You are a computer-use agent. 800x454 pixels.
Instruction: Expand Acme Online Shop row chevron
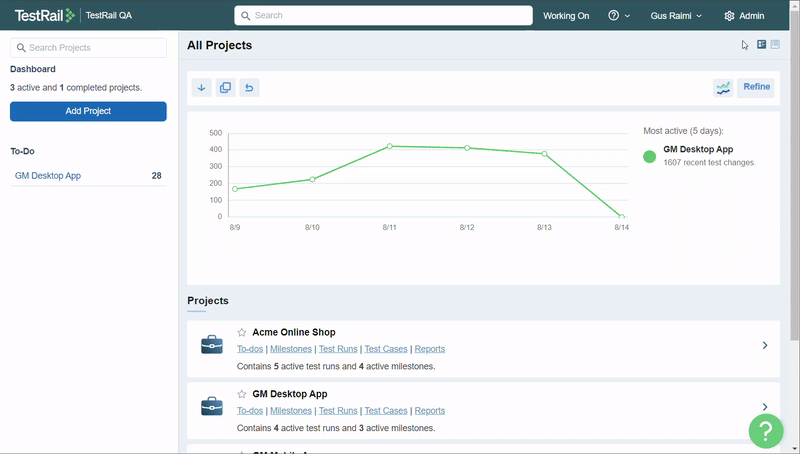765,345
